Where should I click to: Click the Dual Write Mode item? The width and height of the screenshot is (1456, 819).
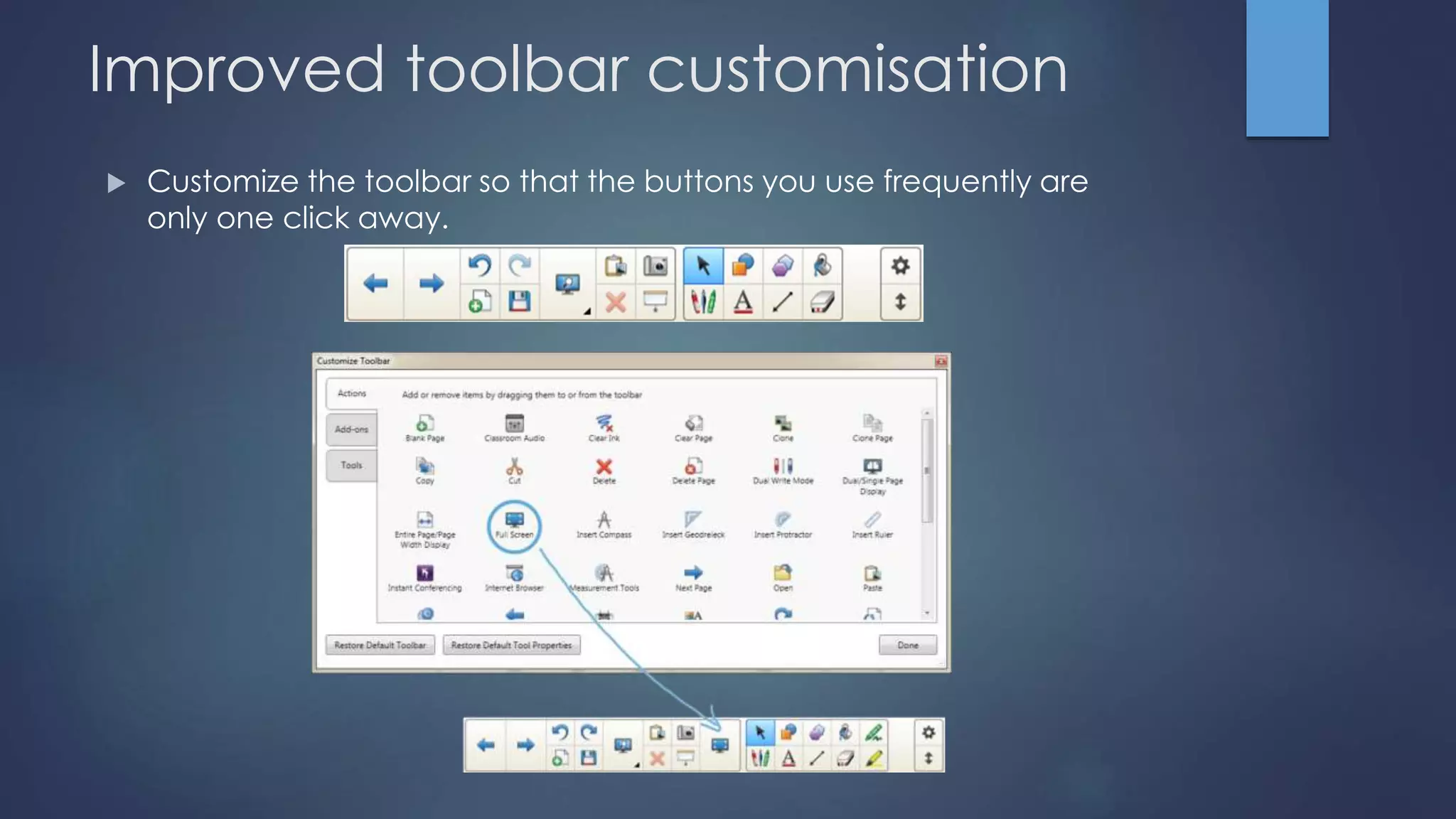click(x=783, y=471)
